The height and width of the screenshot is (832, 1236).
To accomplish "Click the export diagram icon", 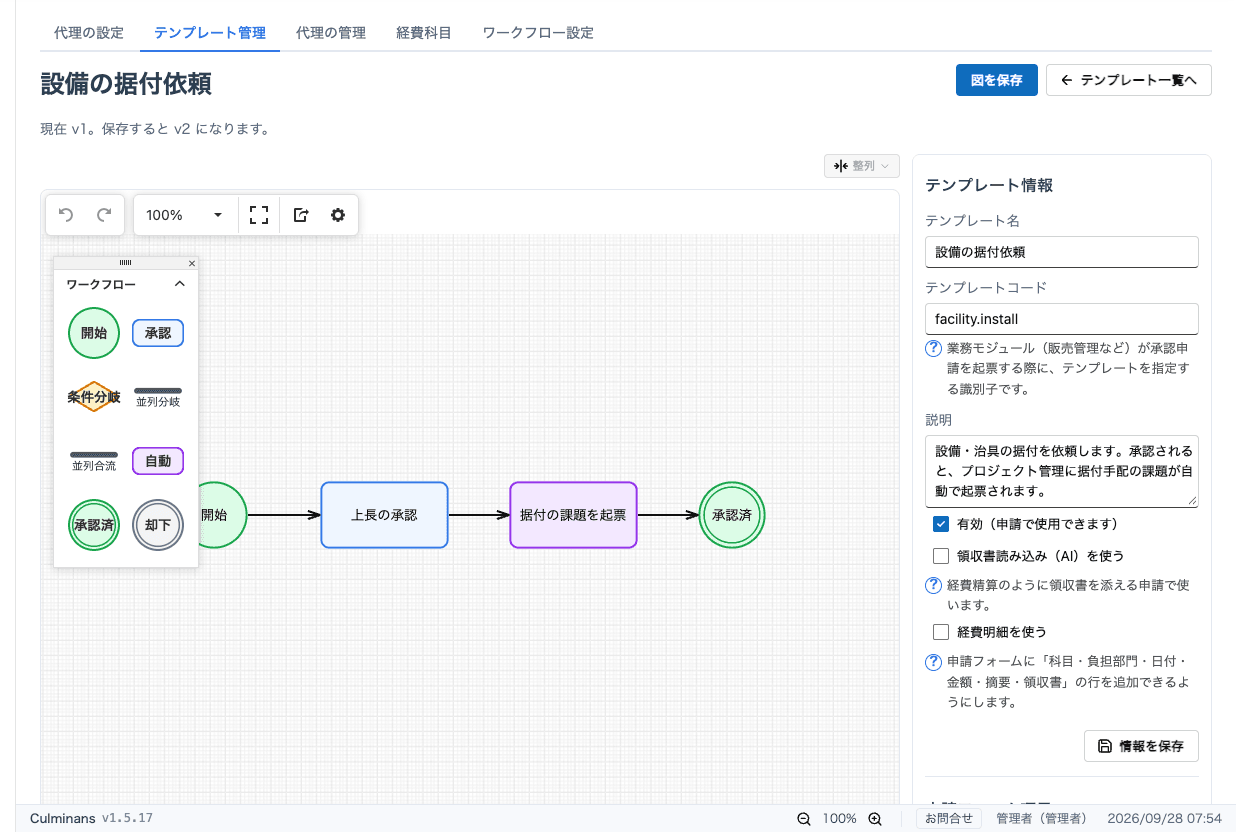I will point(301,215).
